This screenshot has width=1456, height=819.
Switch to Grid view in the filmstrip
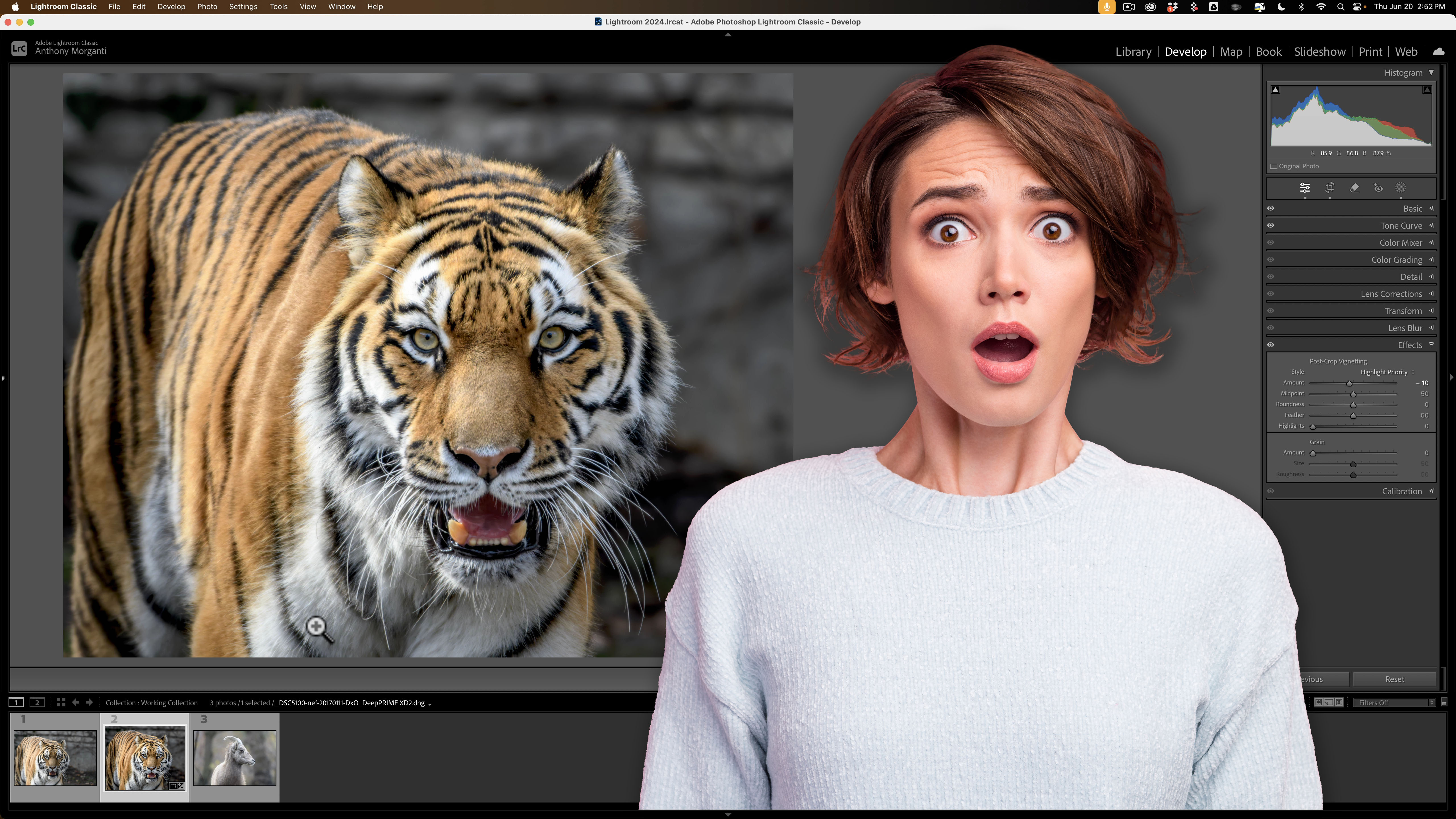click(61, 702)
